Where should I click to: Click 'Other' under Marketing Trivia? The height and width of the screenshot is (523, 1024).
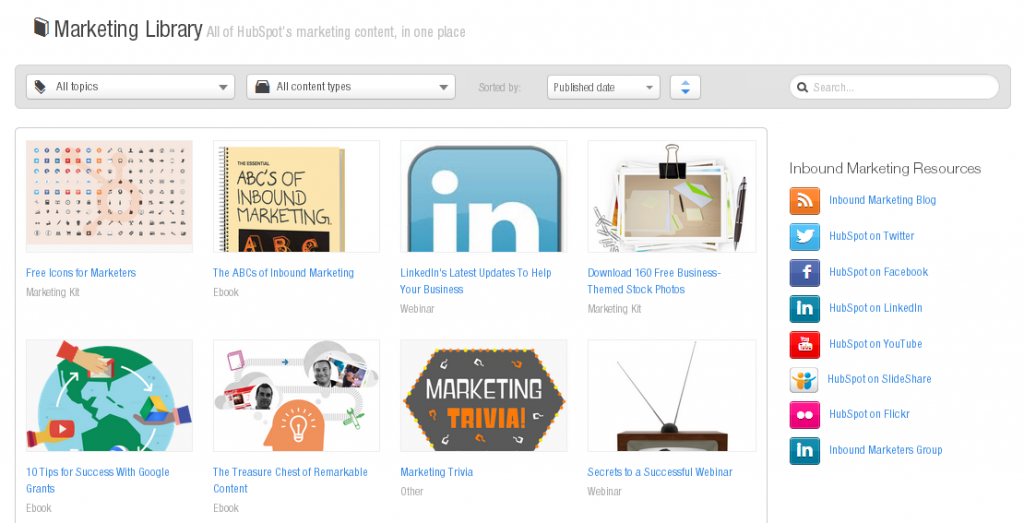[412, 492]
